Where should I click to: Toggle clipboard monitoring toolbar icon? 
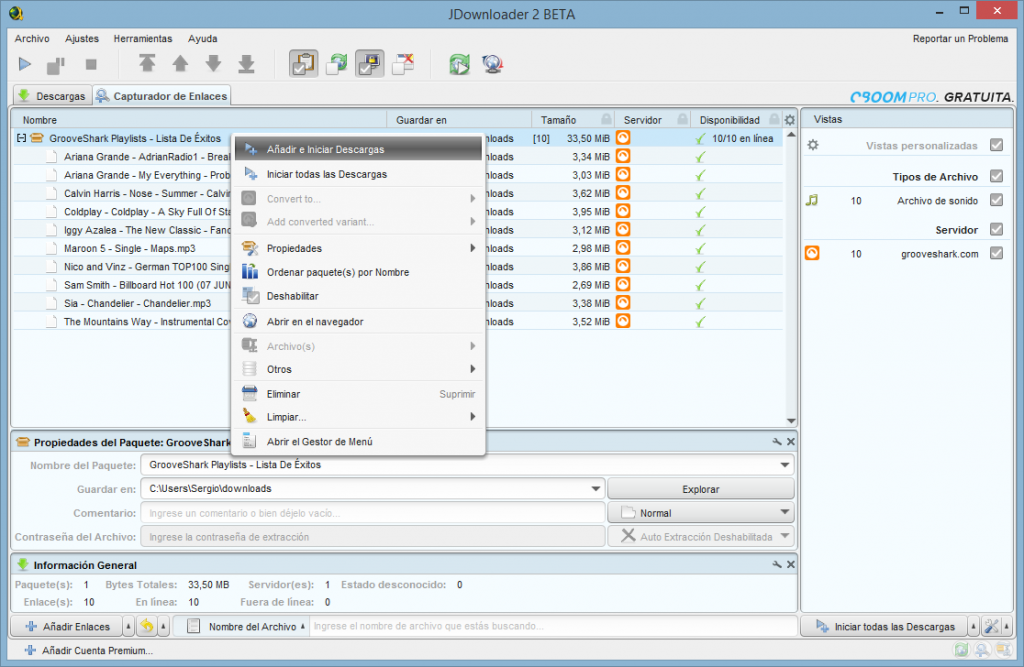click(304, 63)
